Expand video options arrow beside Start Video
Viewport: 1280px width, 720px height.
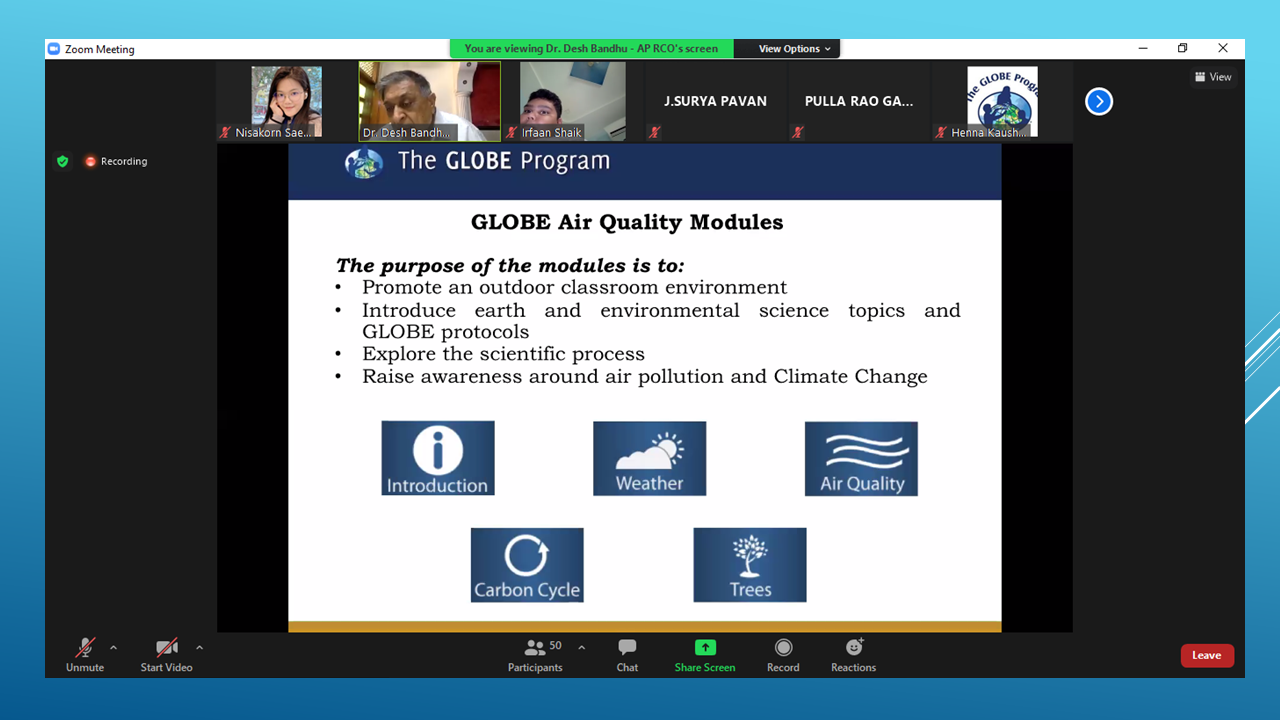(x=200, y=648)
